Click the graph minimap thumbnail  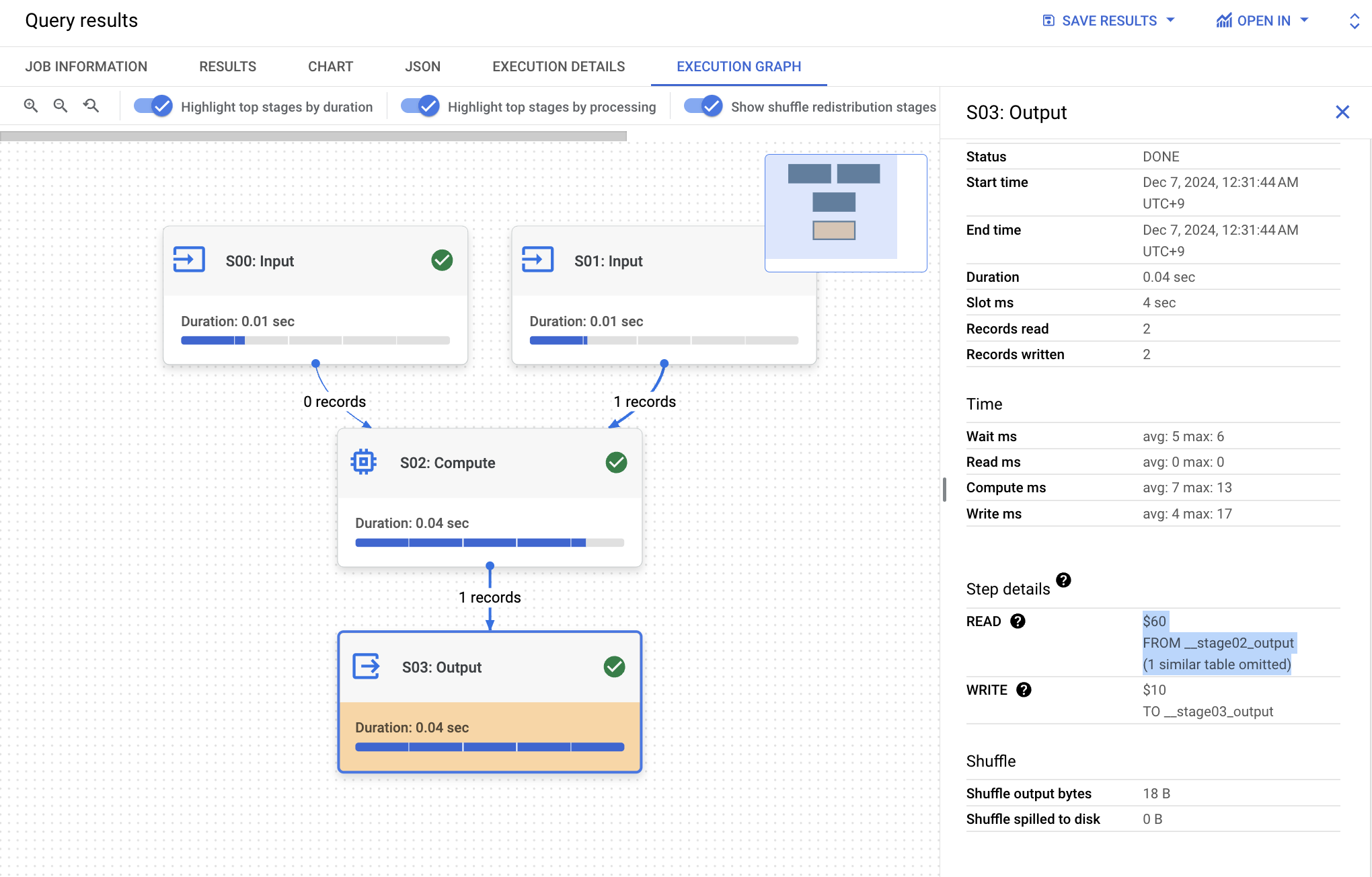click(x=845, y=213)
